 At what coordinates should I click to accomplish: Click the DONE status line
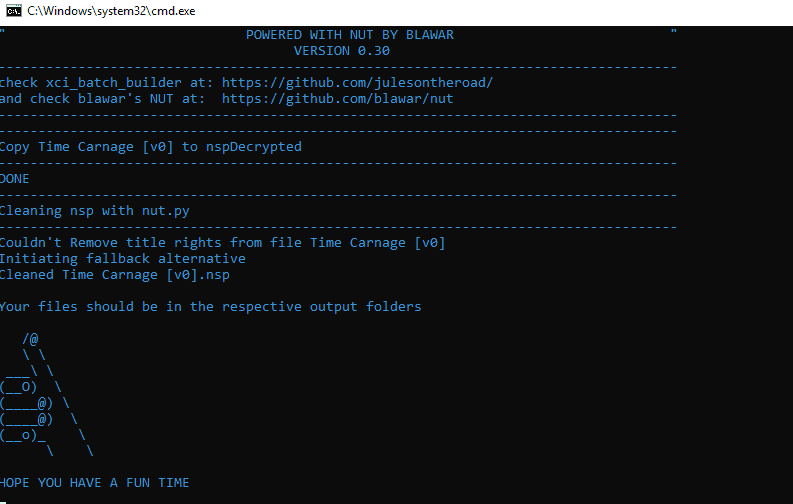(x=15, y=179)
